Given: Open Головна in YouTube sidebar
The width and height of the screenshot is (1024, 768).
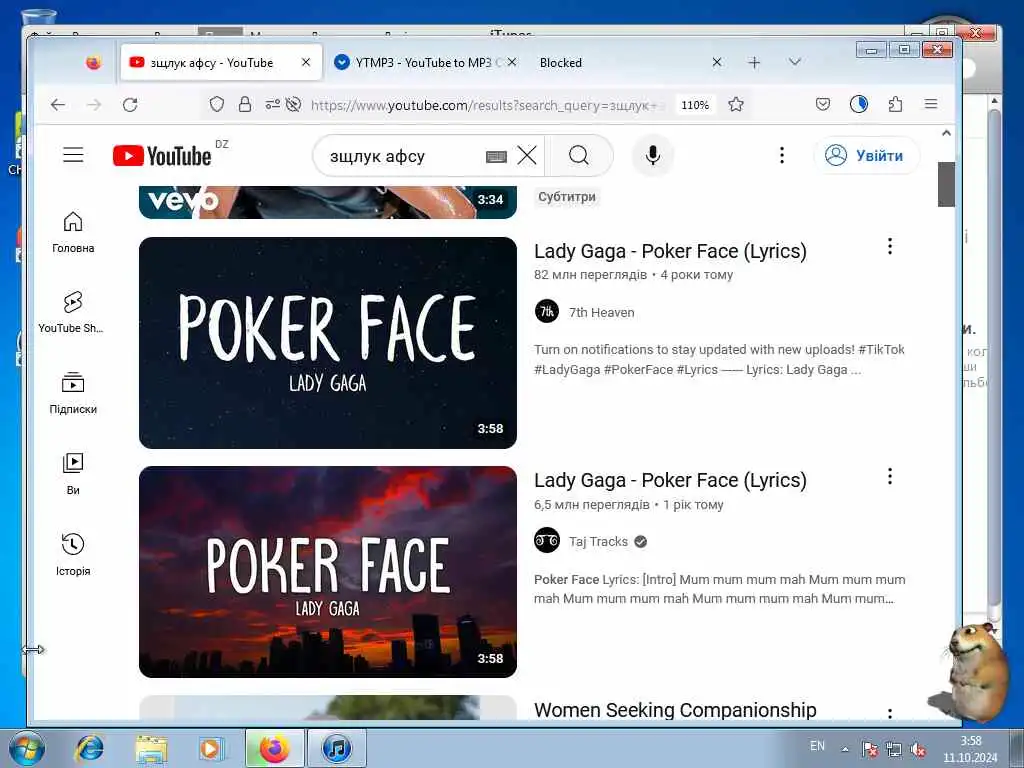Looking at the screenshot, I should click(x=73, y=232).
